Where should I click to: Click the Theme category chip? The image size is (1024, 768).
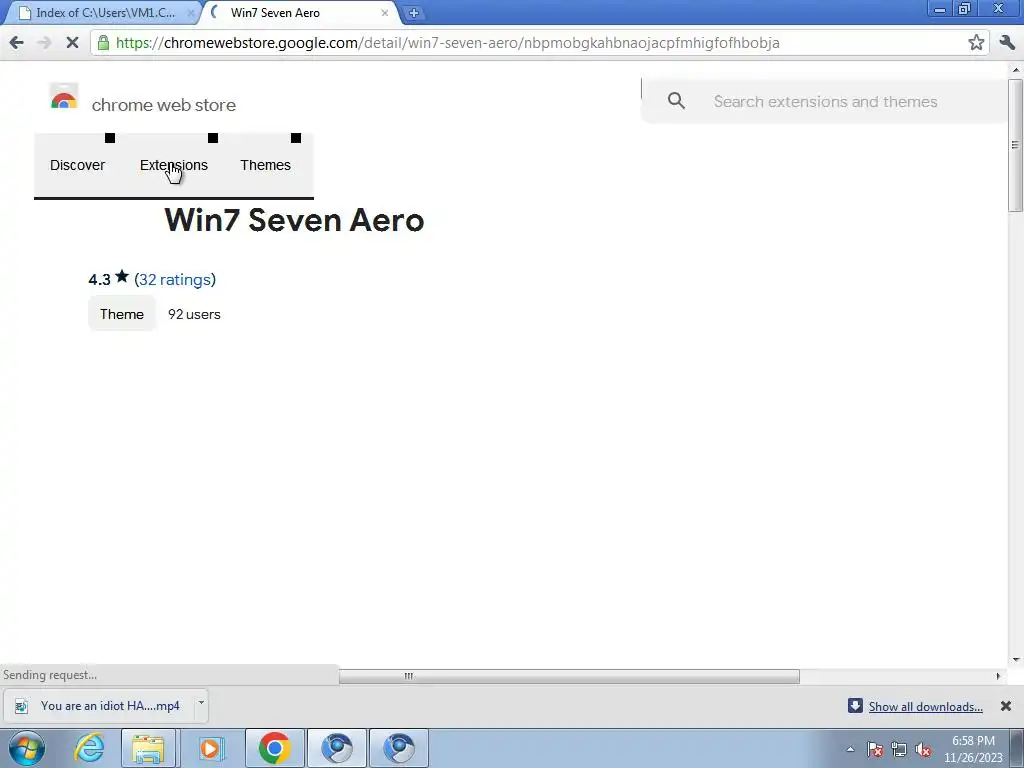pyautogui.click(x=121, y=314)
